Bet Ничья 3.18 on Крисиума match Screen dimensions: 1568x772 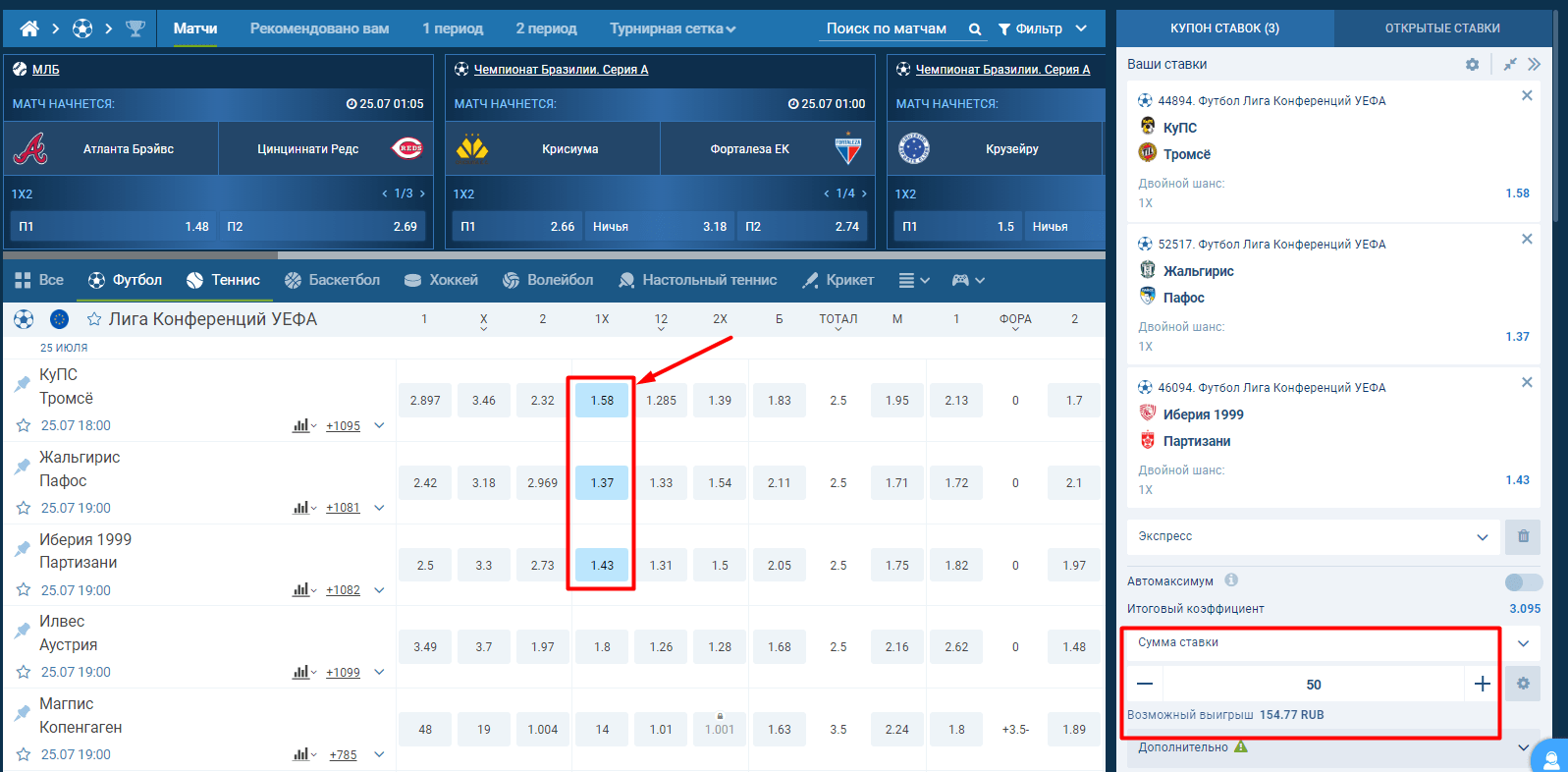pos(660,226)
